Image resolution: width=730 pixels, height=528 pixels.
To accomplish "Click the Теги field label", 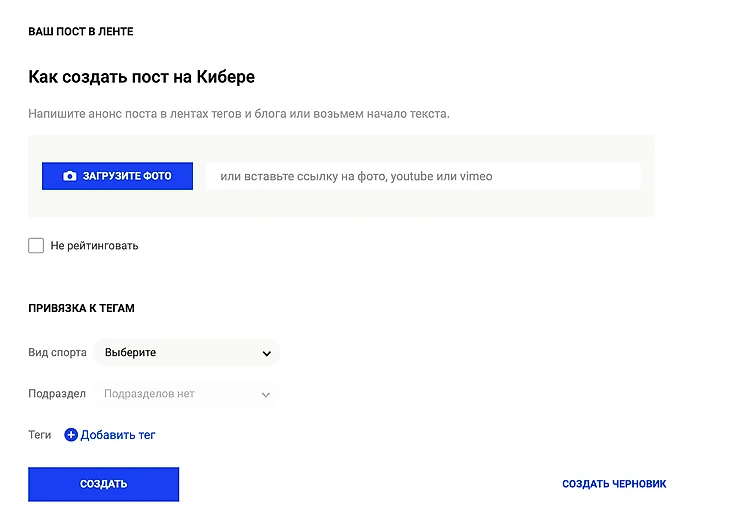I will (40, 435).
